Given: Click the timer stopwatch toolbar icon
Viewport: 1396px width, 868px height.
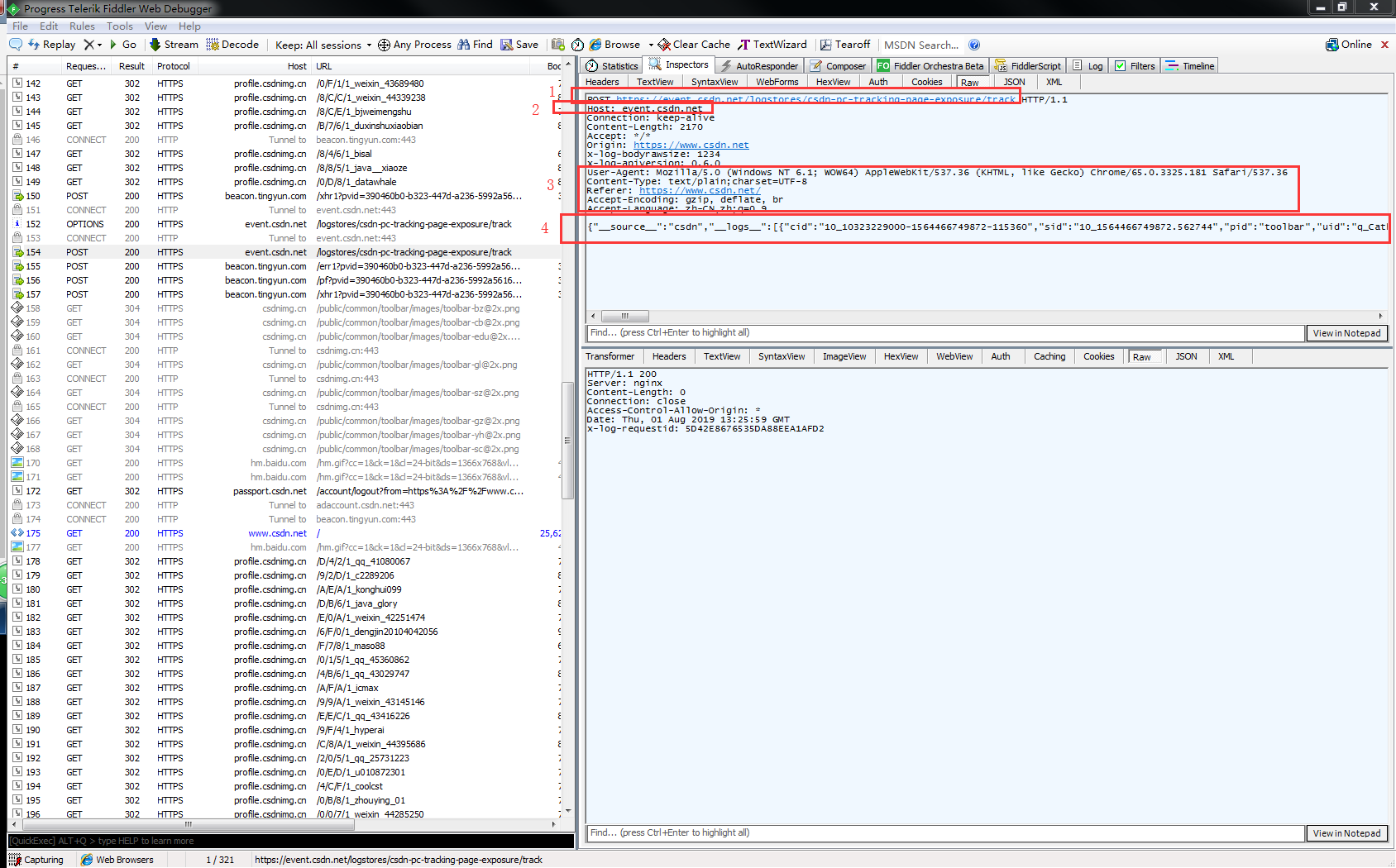Looking at the screenshot, I should click(577, 45).
